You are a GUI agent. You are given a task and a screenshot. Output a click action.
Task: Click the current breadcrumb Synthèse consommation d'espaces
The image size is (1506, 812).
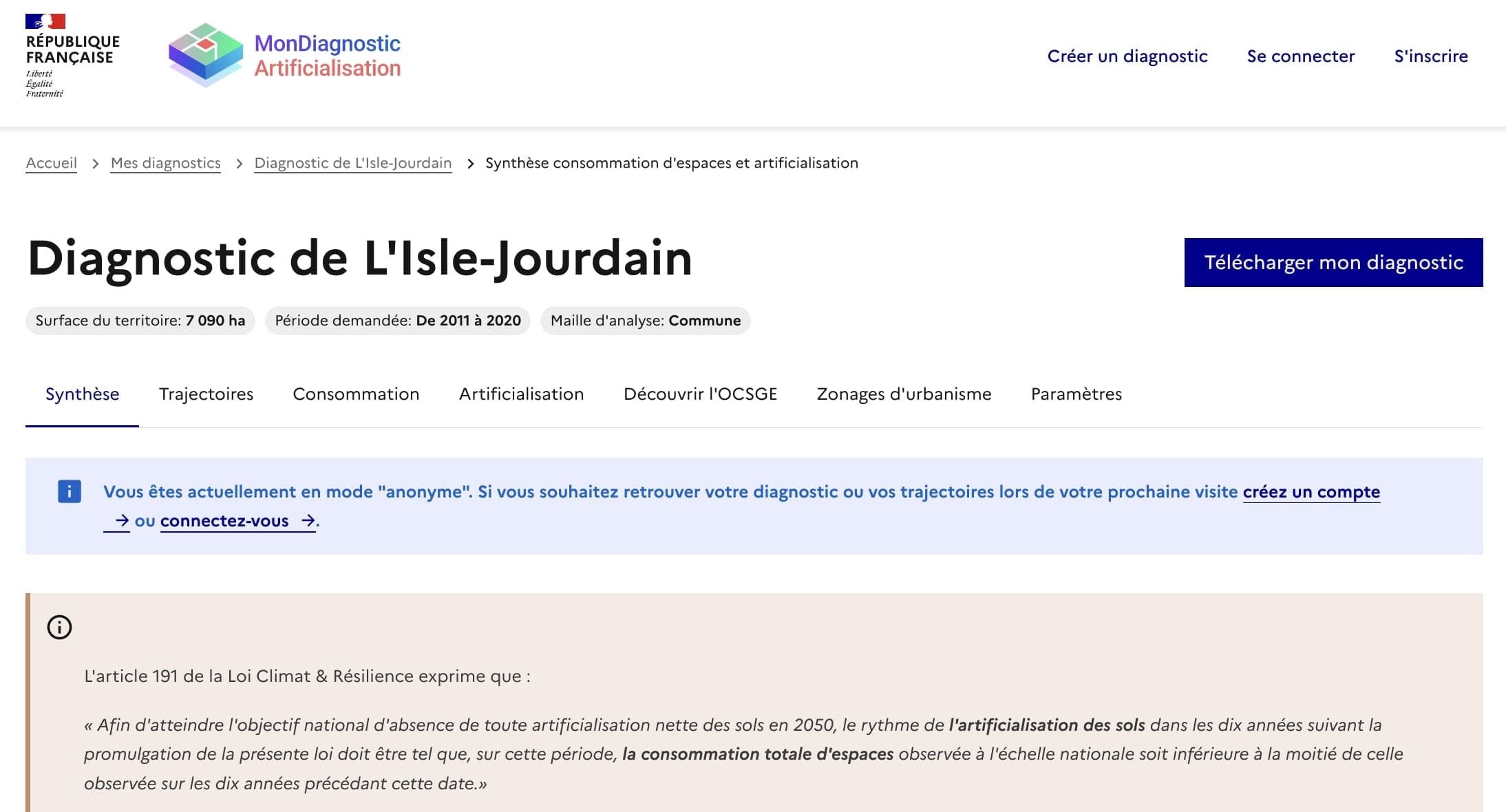point(672,163)
